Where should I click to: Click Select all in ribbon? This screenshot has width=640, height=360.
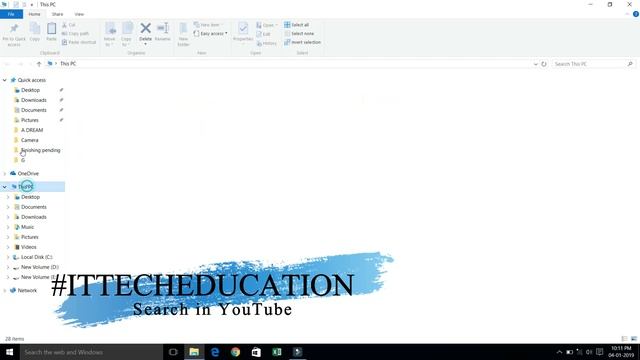coord(296,25)
